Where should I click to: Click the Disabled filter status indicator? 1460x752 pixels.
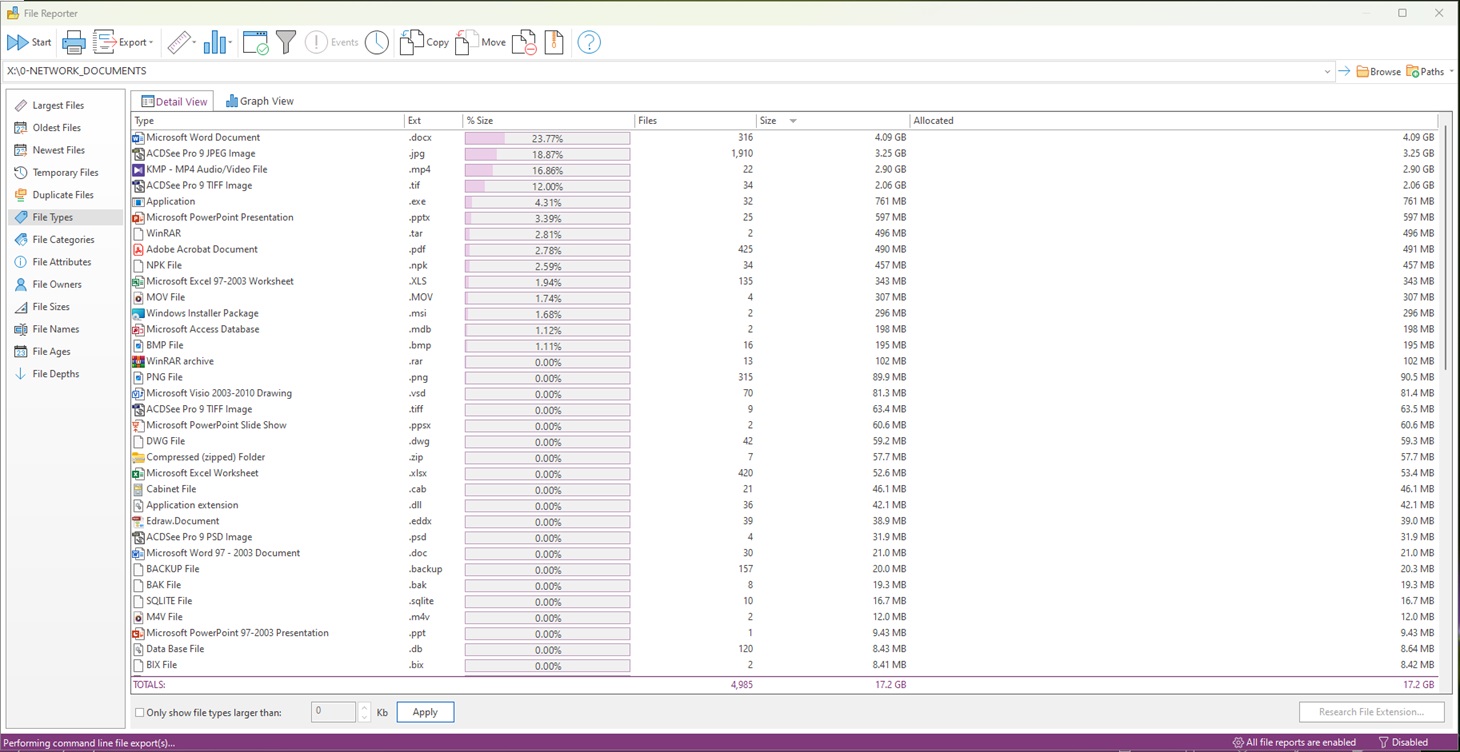1402,742
